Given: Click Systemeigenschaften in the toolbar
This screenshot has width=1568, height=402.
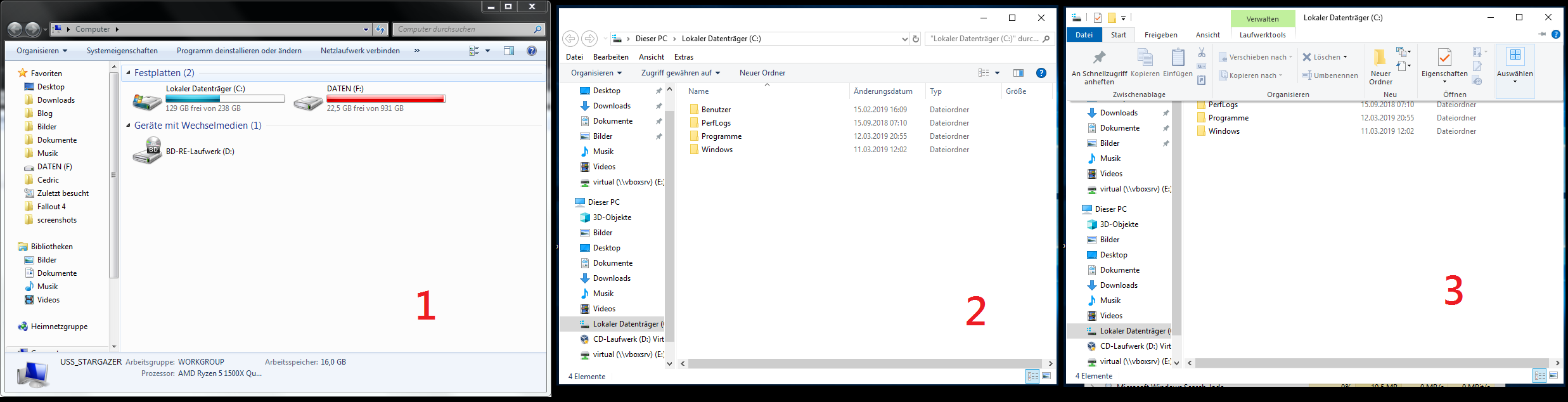Looking at the screenshot, I should 122,51.
